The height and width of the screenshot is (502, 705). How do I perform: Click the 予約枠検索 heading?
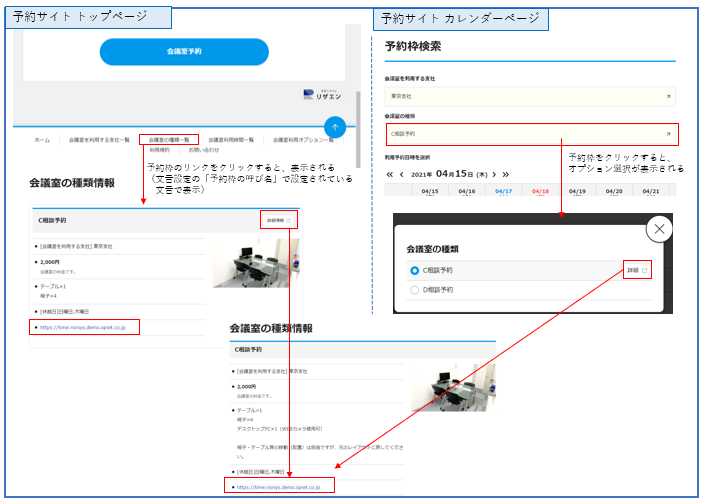coord(413,46)
